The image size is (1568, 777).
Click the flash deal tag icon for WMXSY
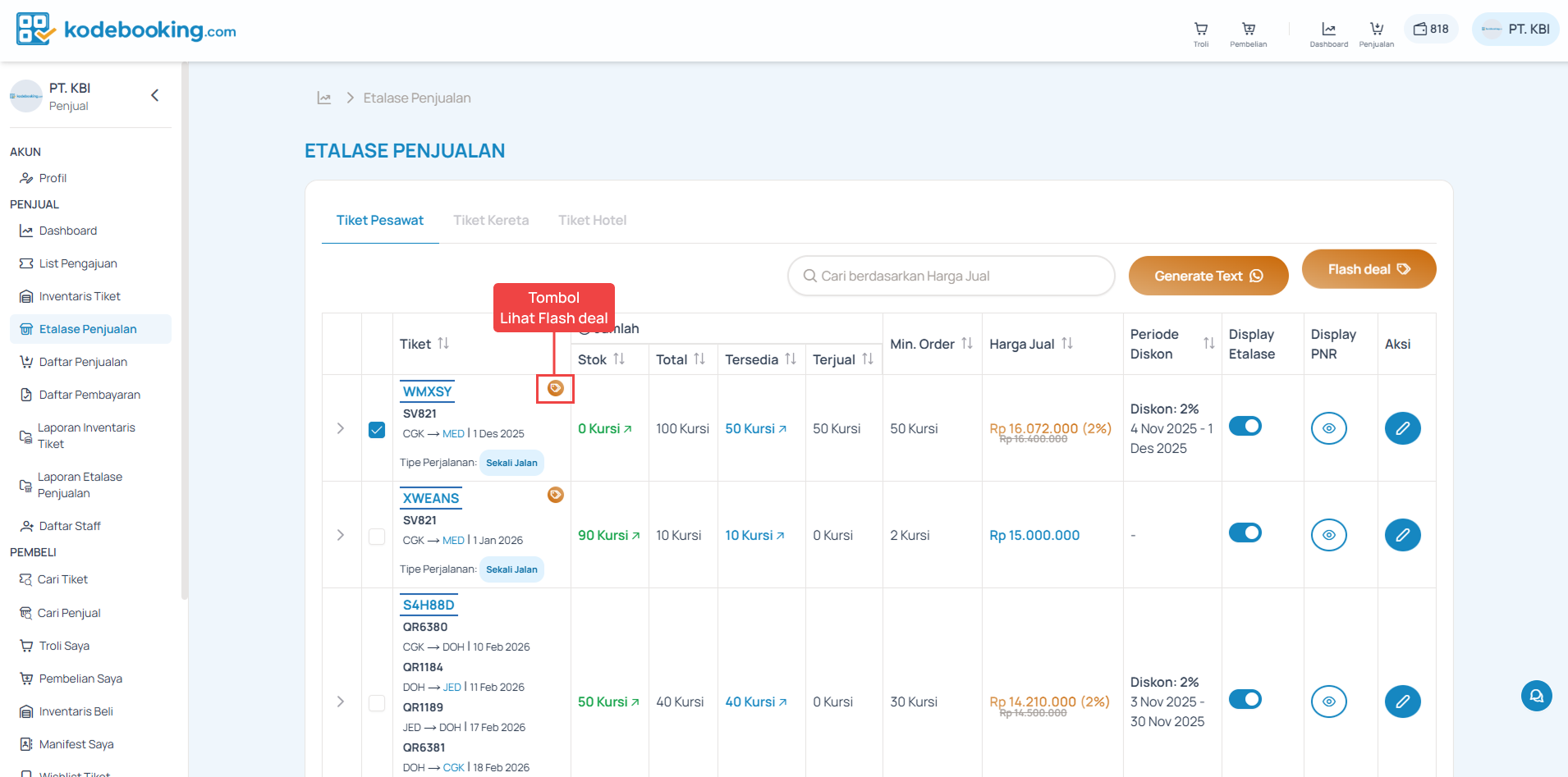556,388
